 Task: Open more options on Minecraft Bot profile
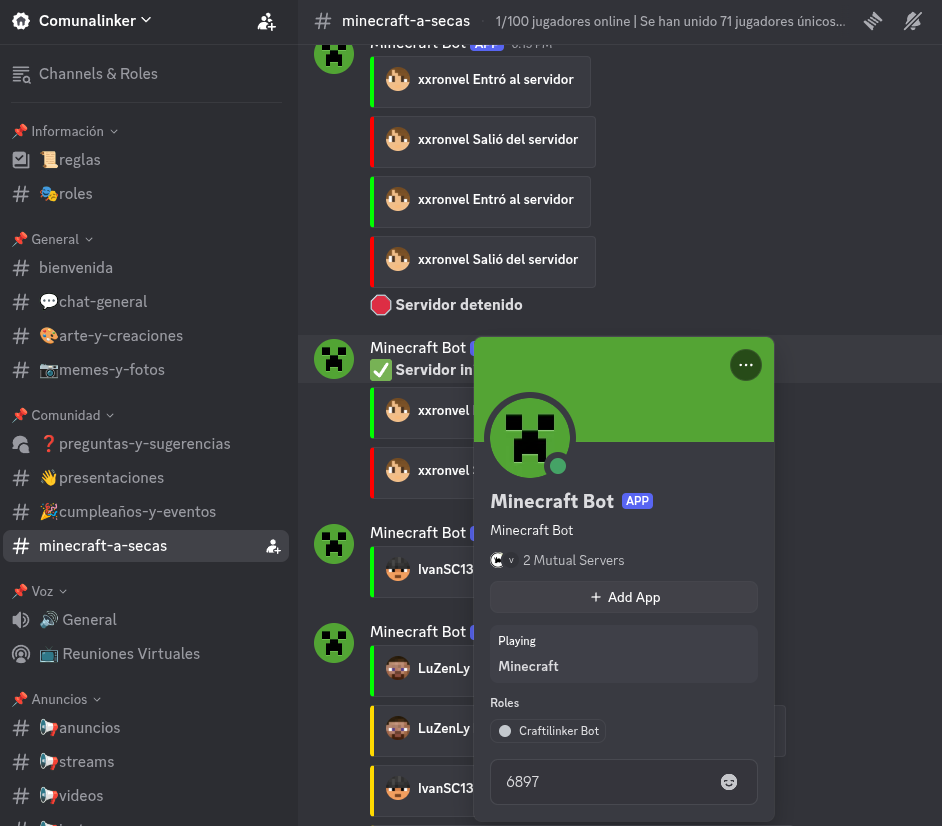point(746,365)
